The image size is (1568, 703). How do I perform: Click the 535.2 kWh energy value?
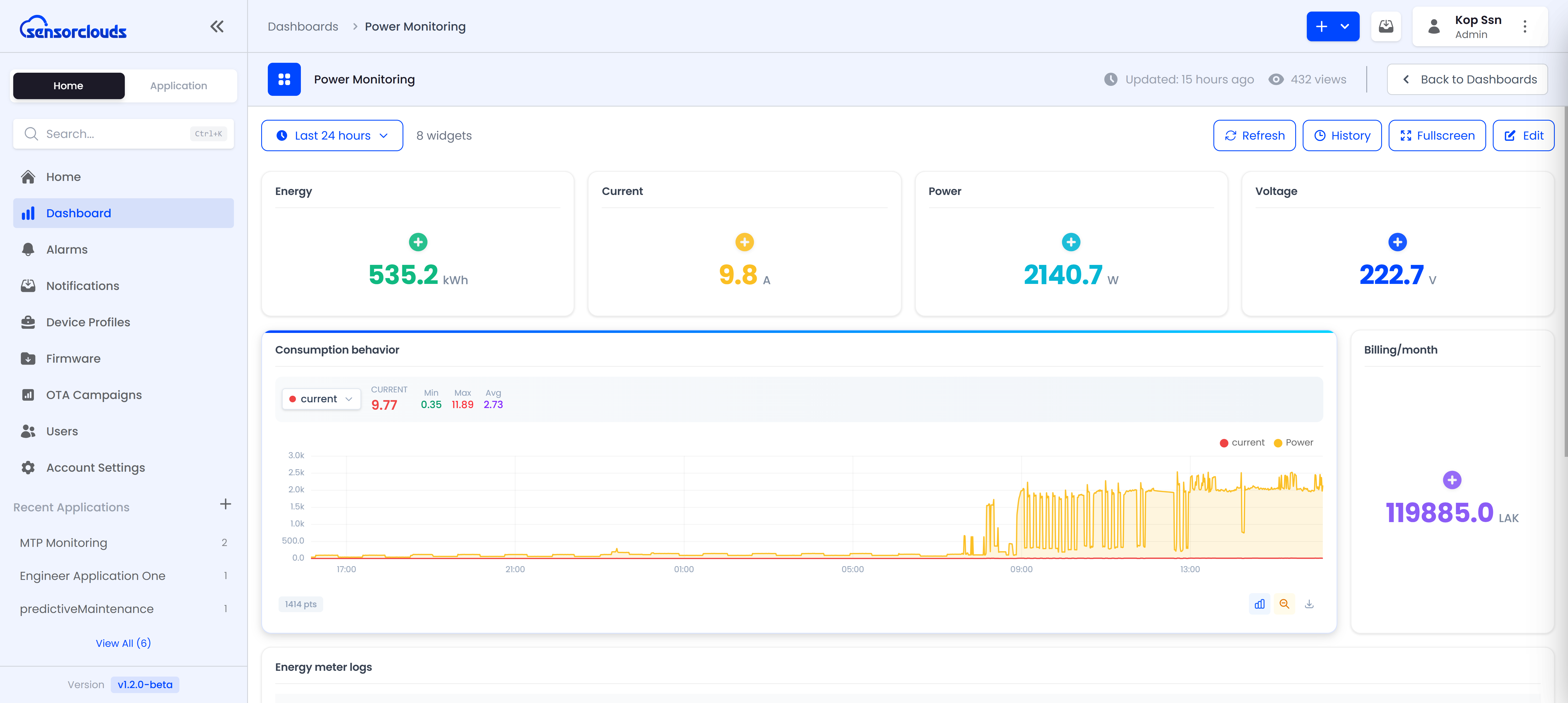click(x=418, y=275)
